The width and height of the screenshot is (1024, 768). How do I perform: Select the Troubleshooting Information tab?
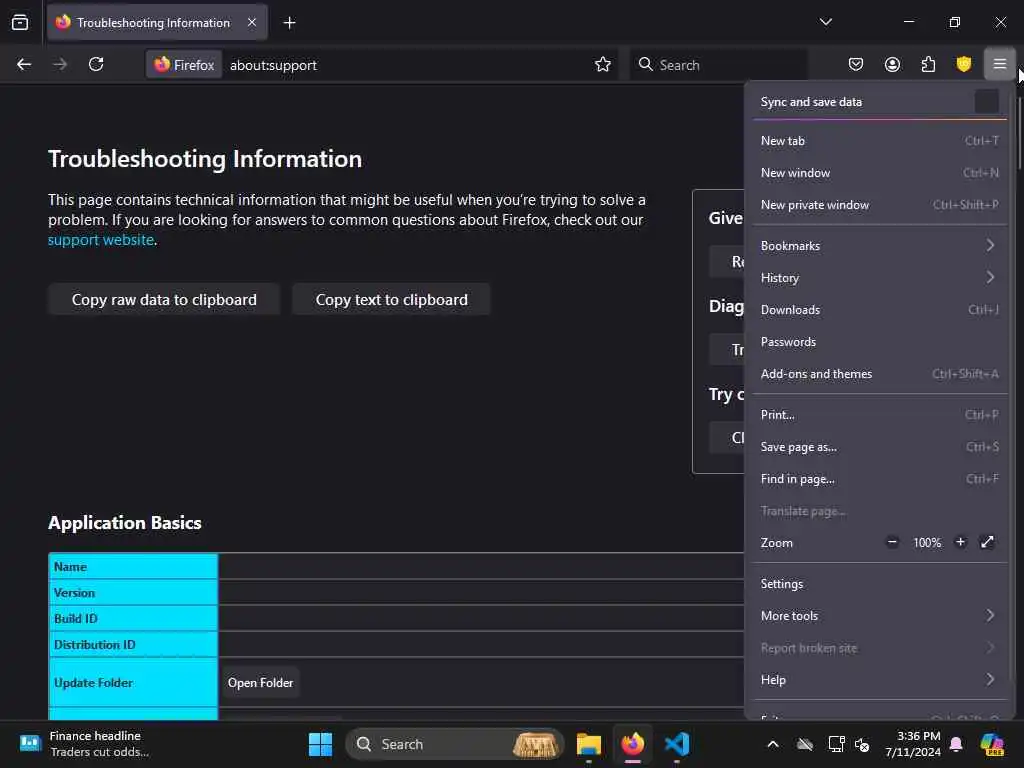click(157, 23)
